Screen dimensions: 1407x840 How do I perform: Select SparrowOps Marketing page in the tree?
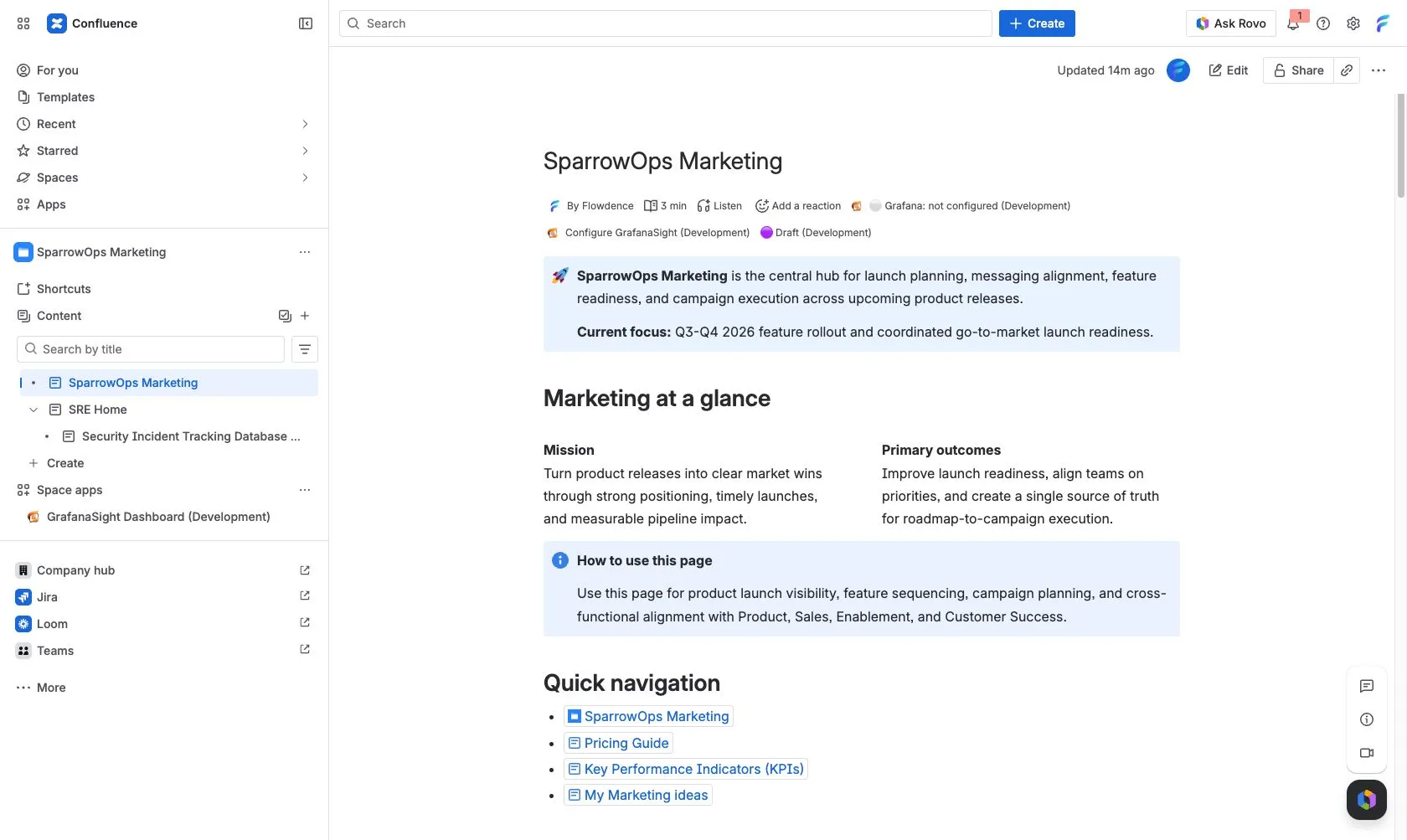pyautogui.click(x=168, y=383)
